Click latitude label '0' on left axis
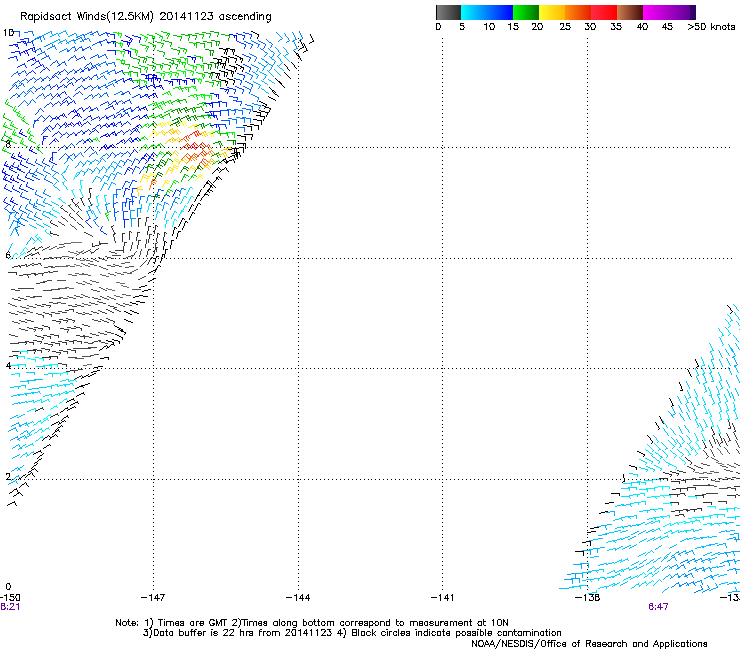Screen dimensions: 740x650 tap(8, 587)
